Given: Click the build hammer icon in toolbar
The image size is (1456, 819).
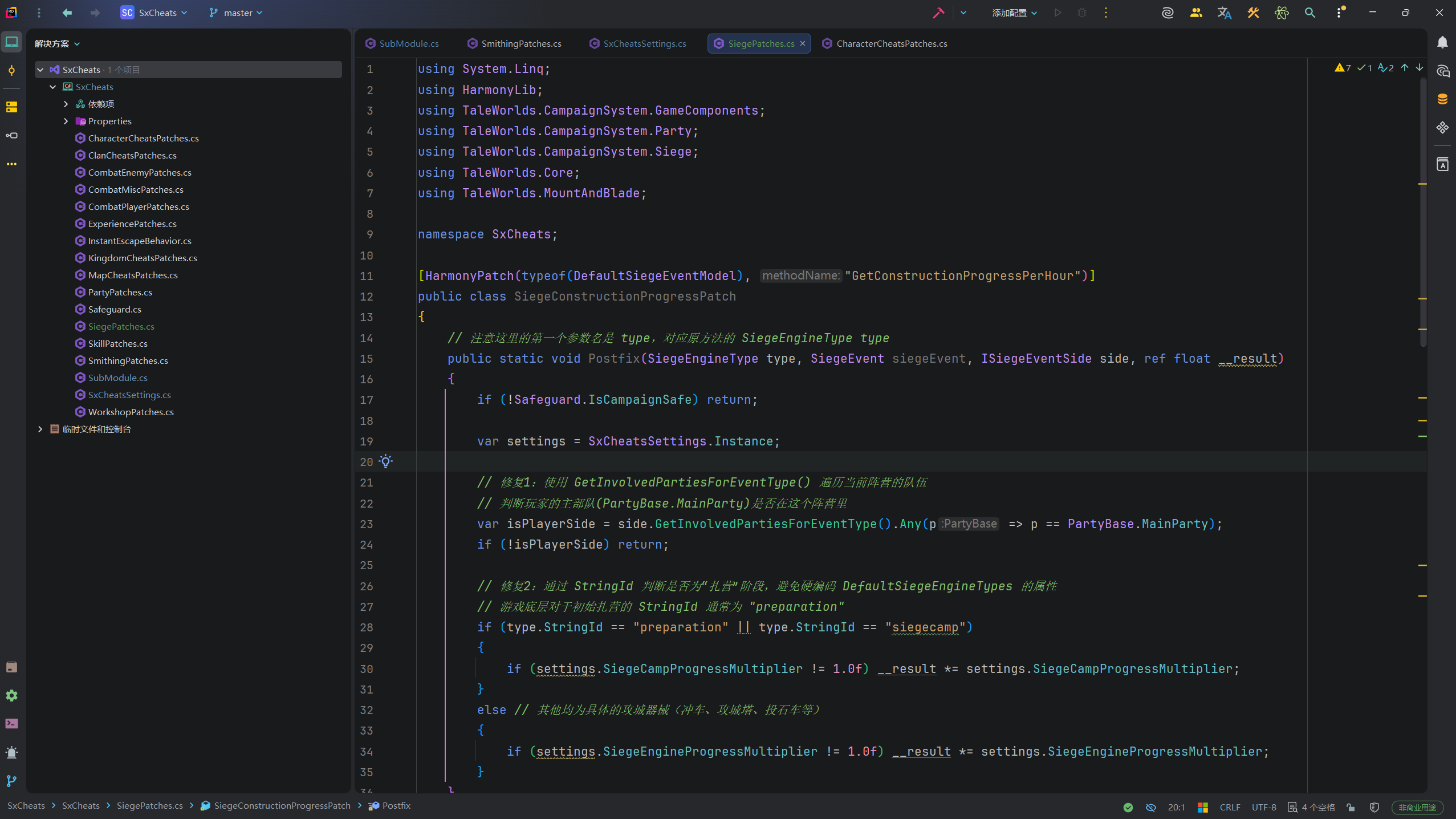Looking at the screenshot, I should tap(938, 13).
